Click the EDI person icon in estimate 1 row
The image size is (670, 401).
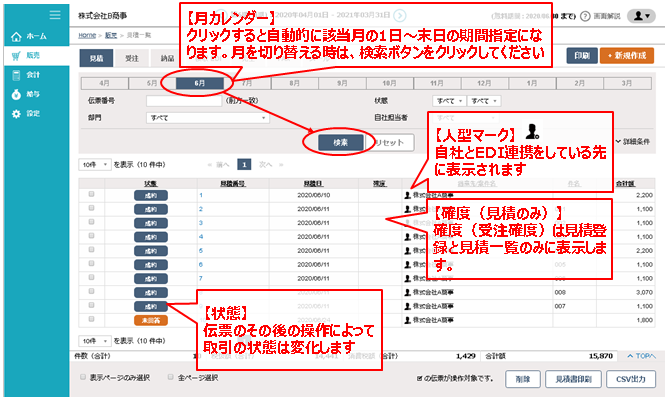[x=407, y=195]
